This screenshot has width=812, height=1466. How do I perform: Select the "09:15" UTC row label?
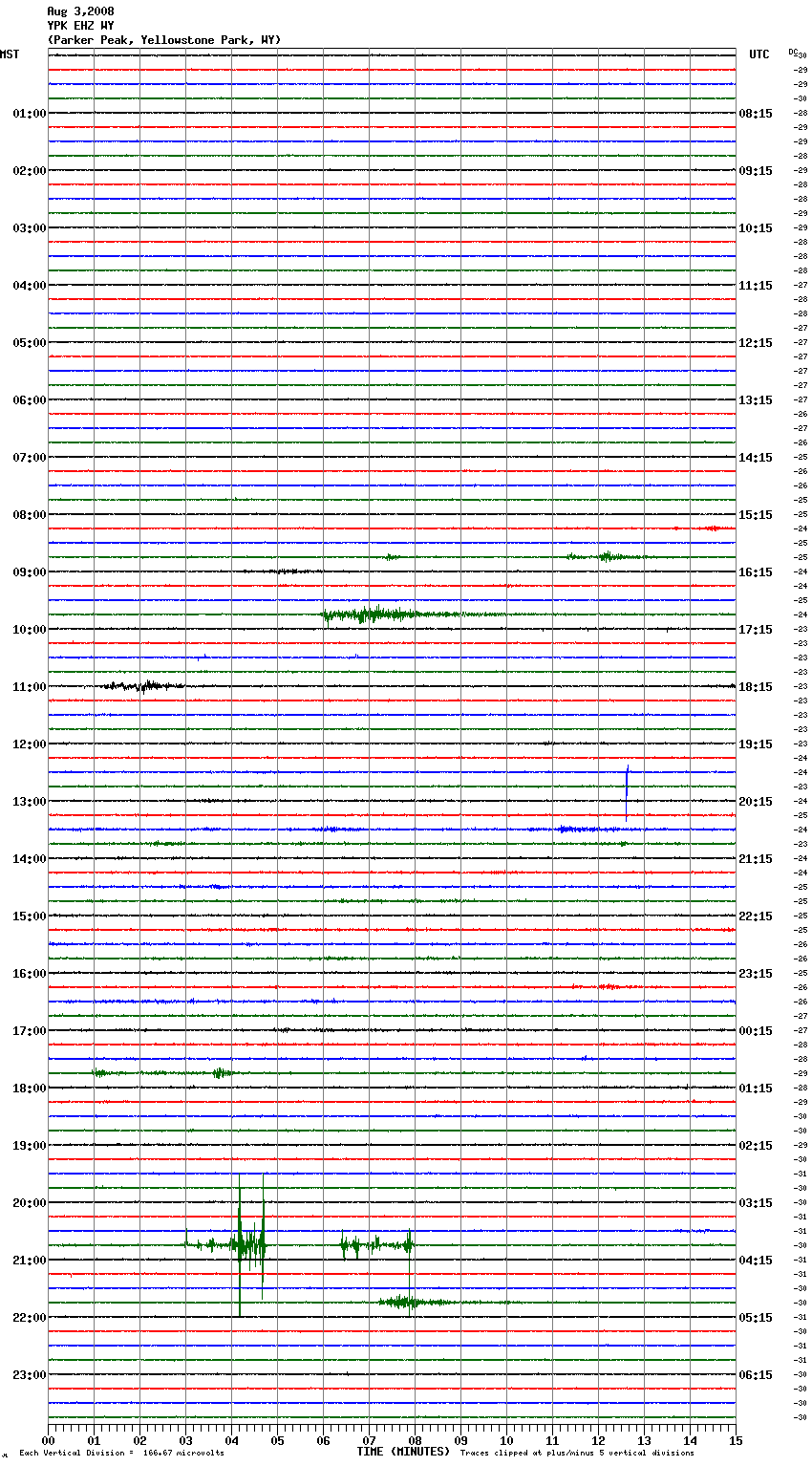(756, 171)
